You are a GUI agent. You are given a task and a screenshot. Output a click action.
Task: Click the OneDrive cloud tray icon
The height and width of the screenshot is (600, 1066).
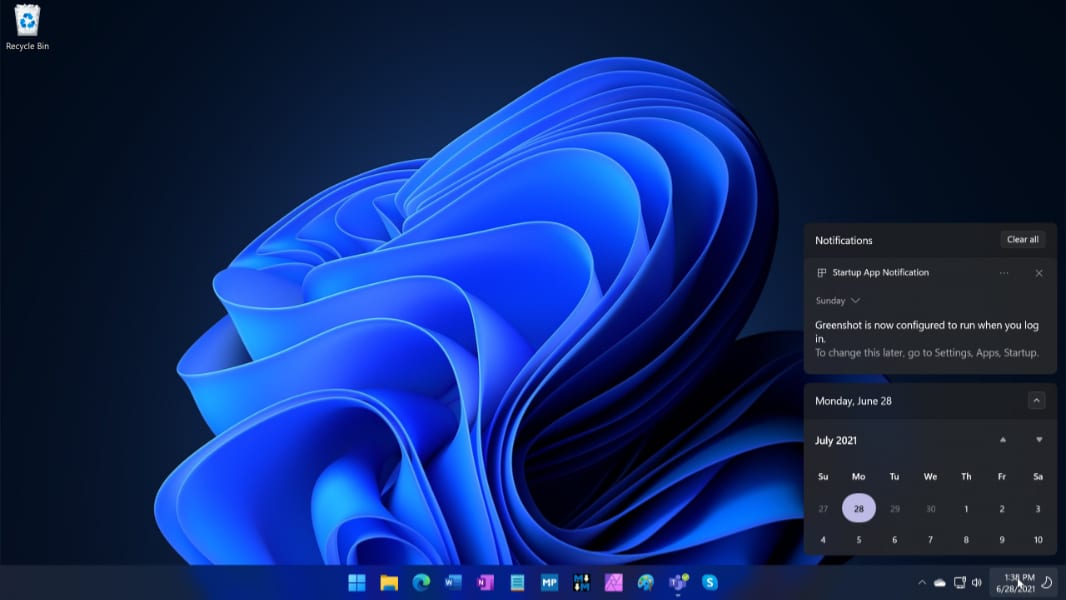pyautogui.click(x=940, y=582)
